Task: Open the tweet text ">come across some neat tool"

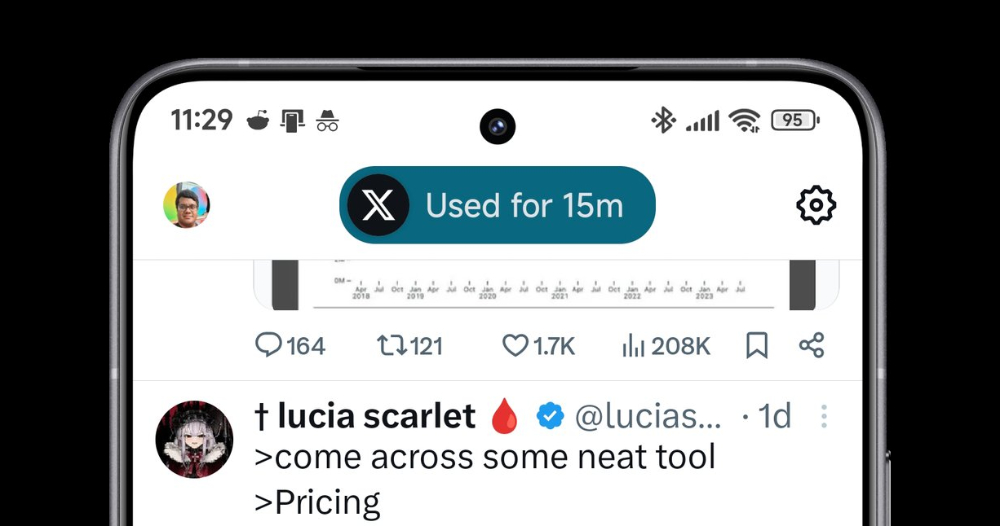Action: point(485,457)
